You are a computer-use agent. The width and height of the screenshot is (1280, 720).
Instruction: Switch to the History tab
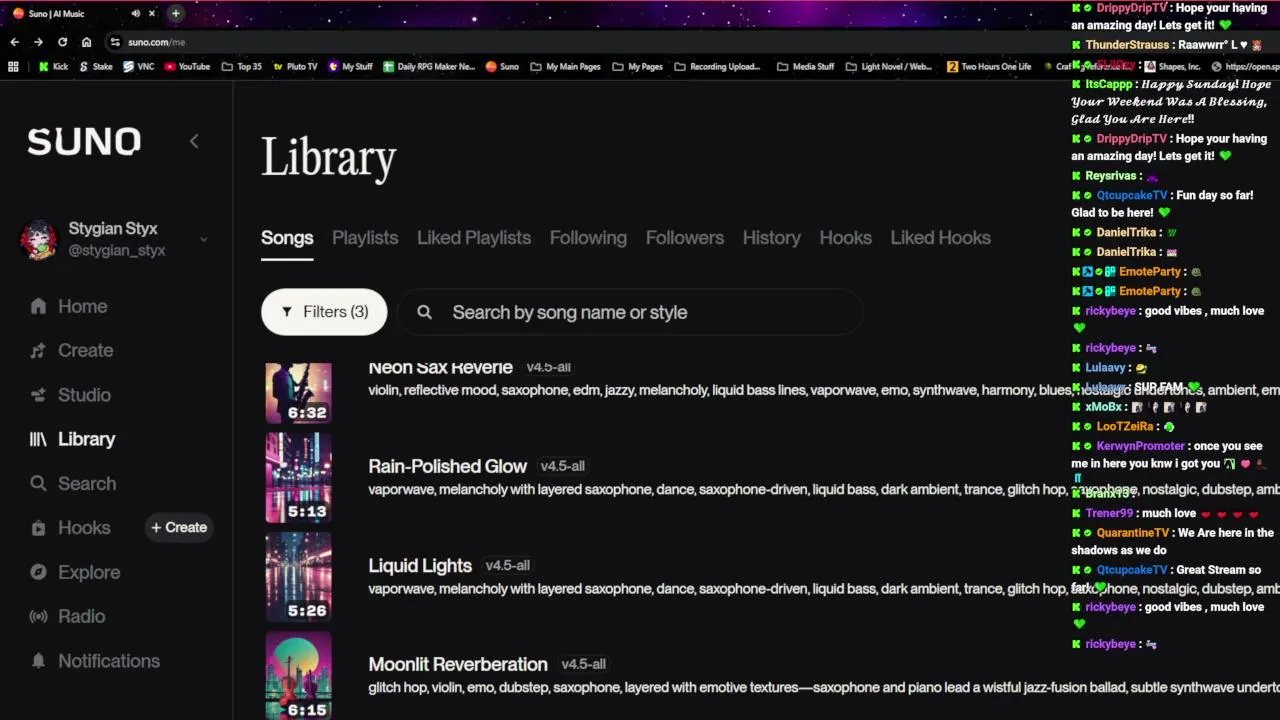[x=771, y=238]
